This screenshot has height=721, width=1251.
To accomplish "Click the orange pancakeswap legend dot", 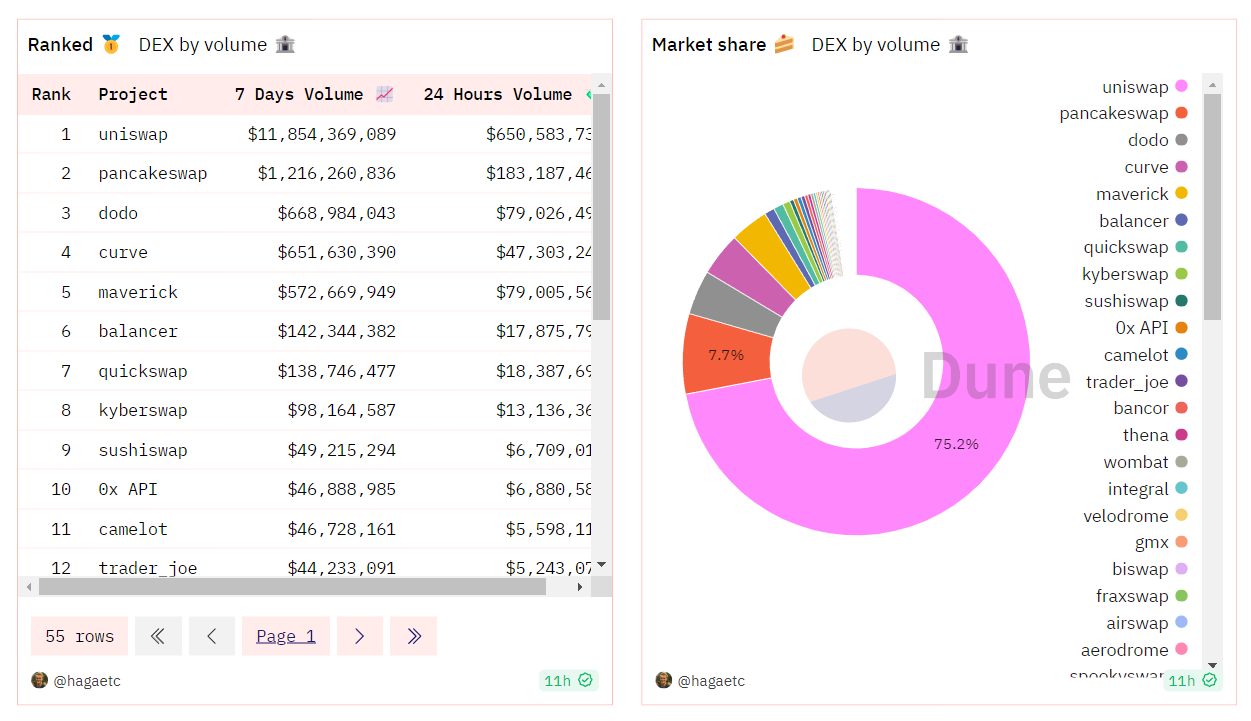I will click(x=1181, y=114).
